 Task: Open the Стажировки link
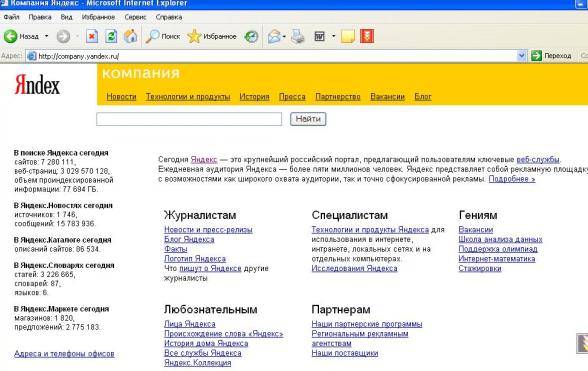click(480, 269)
